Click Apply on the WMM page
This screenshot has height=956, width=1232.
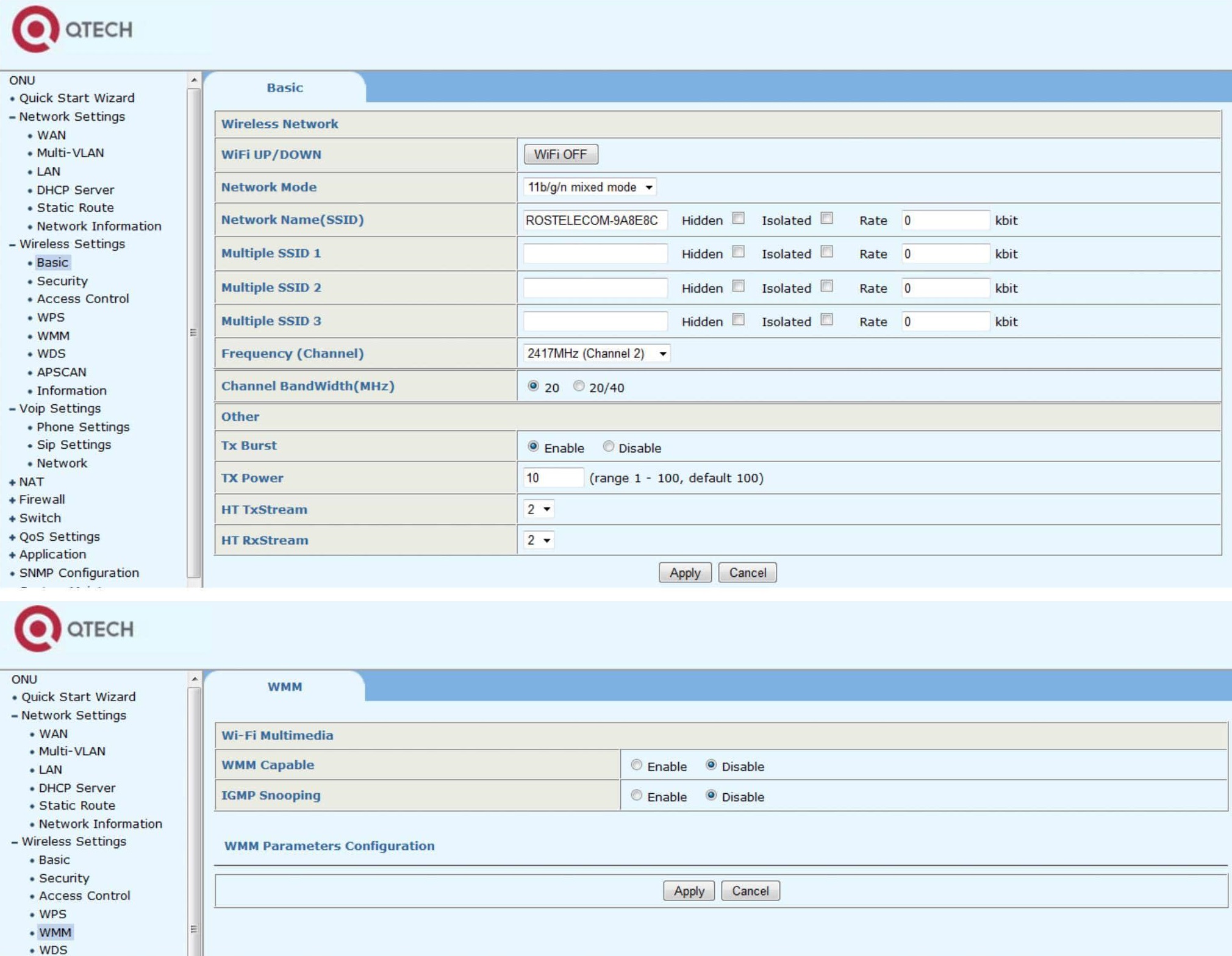coord(689,891)
